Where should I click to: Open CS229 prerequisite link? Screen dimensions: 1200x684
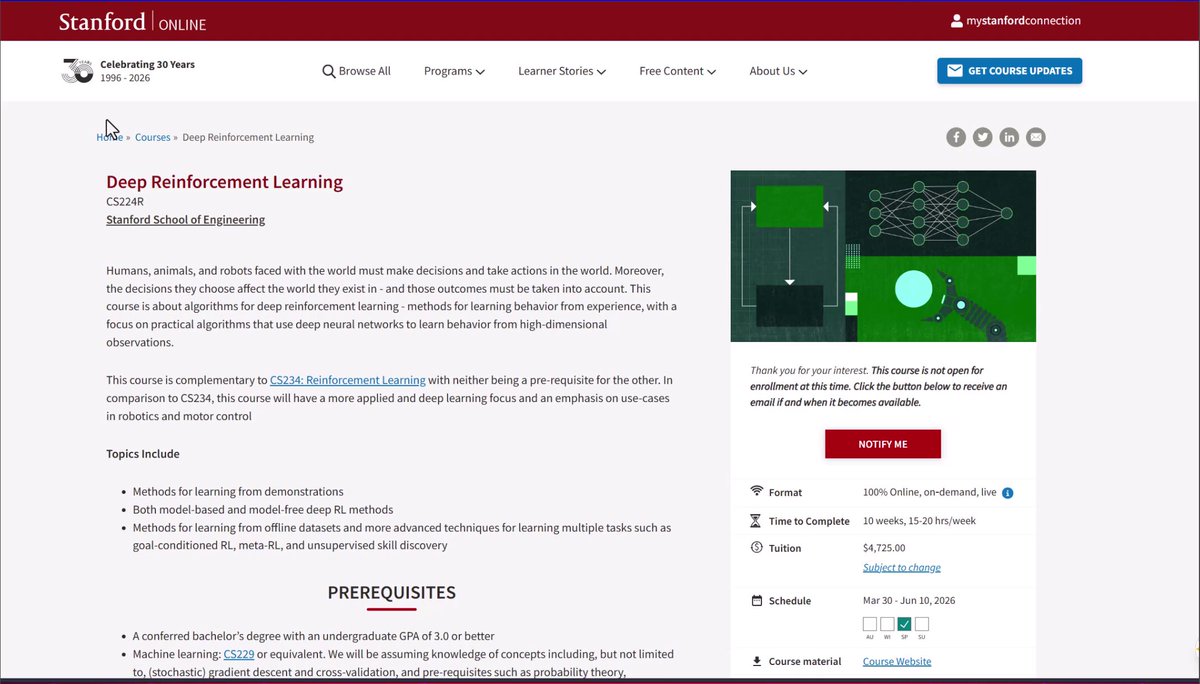[x=238, y=654]
